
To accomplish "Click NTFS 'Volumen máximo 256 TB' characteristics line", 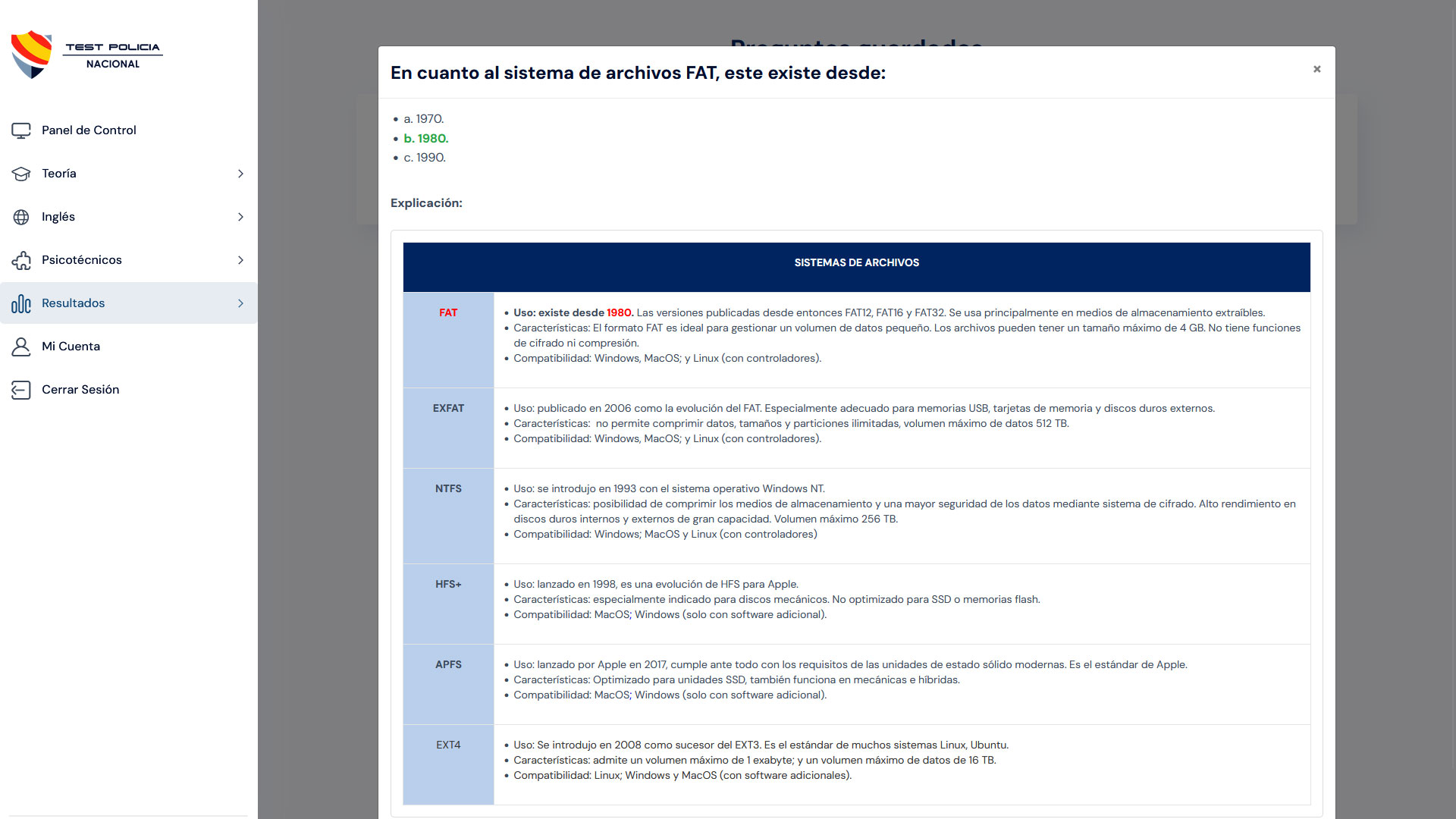I will pyautogui.click(x=905, y=511).
